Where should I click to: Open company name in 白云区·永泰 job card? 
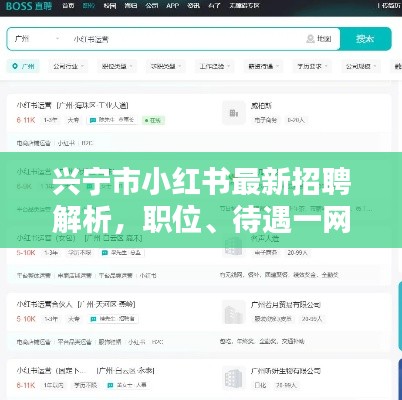[x=286, y=371]
